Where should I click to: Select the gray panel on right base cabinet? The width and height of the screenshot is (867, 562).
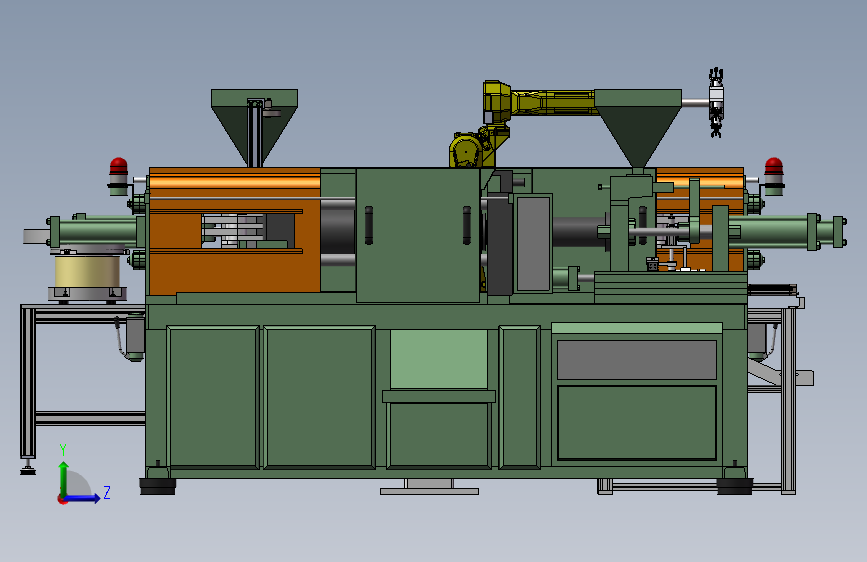point(636,360)
